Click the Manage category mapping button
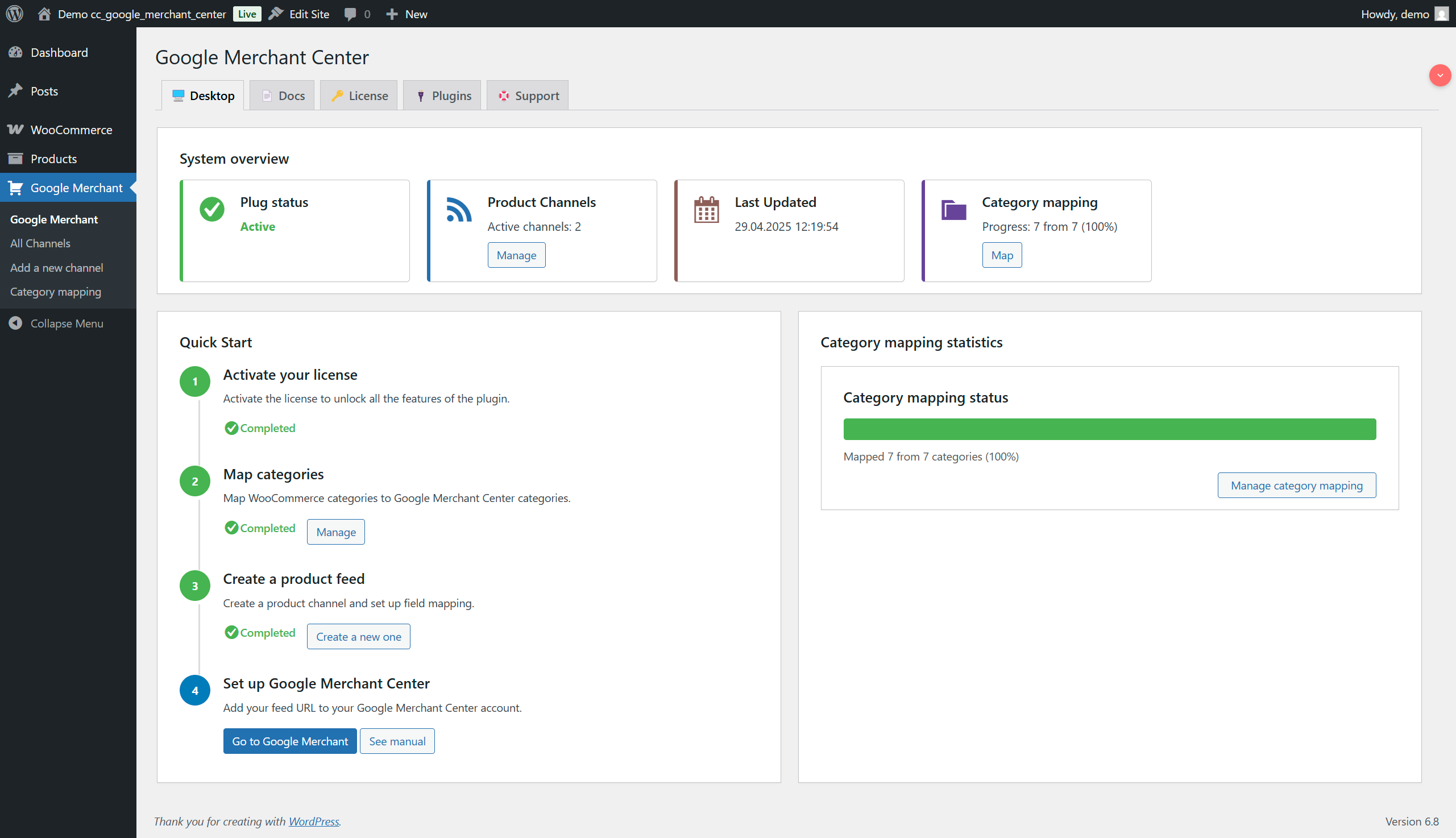 (1296, 485)
